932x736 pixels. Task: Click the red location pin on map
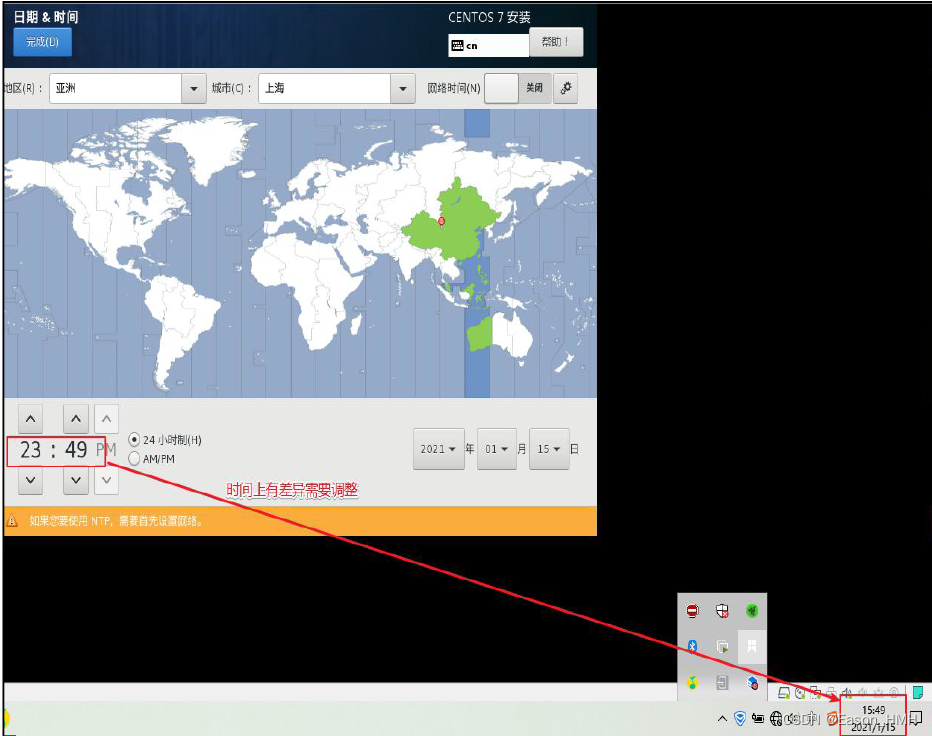(441, 222)
